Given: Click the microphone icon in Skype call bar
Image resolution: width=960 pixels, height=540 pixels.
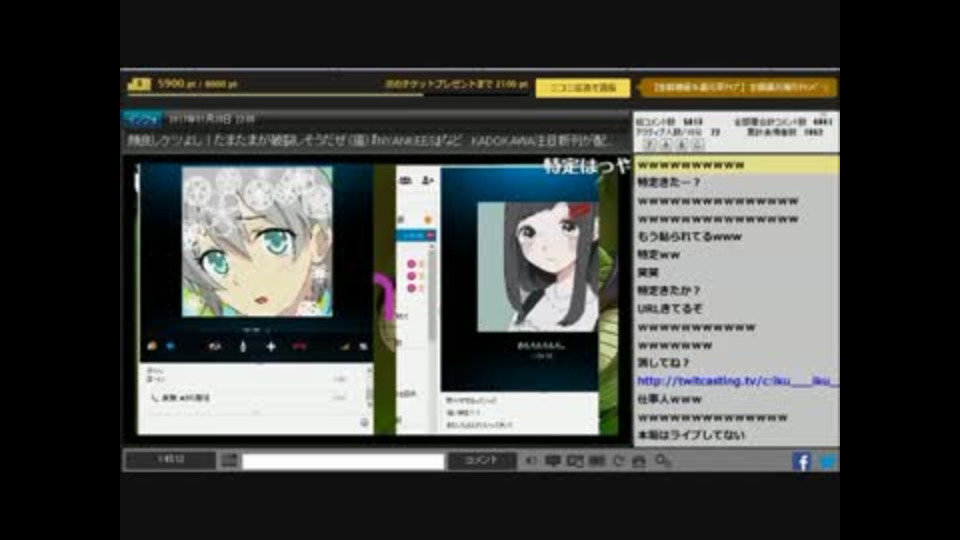Looking at the screenshot, I should click(242, 347).
